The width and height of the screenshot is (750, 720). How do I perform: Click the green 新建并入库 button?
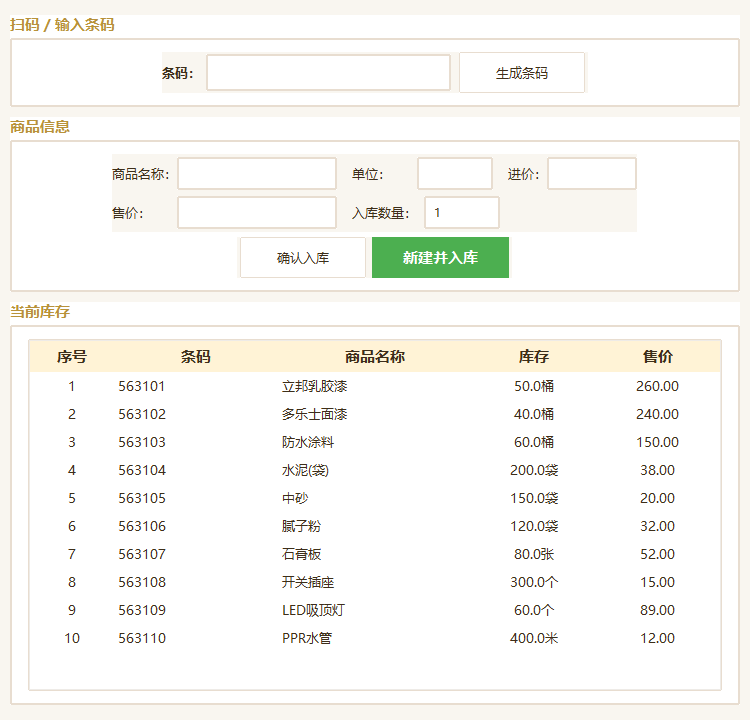tap(440, 257)
